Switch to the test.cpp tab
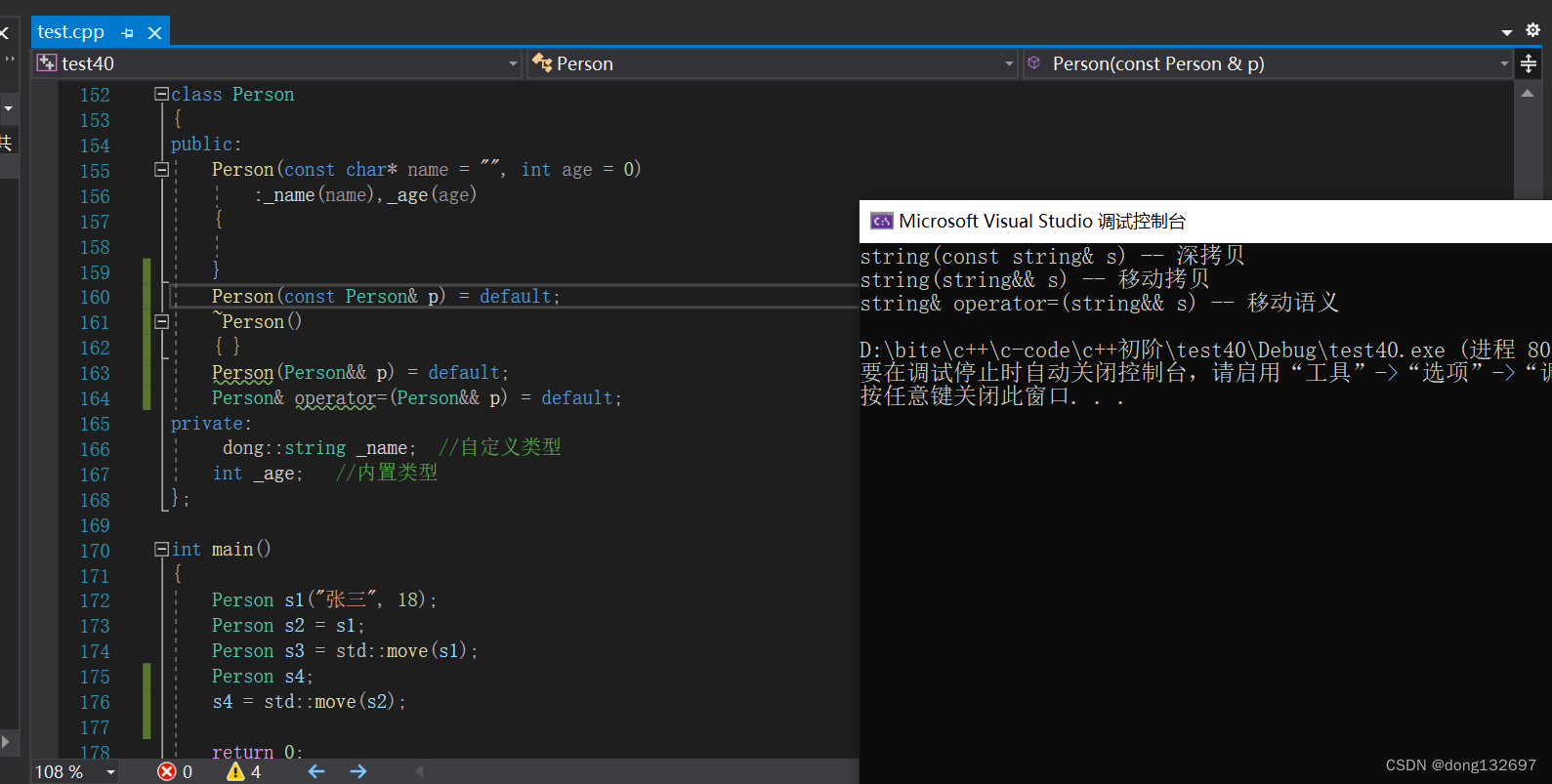The height and width of the screenshot is (784, 1552). [x=70, y=32]
